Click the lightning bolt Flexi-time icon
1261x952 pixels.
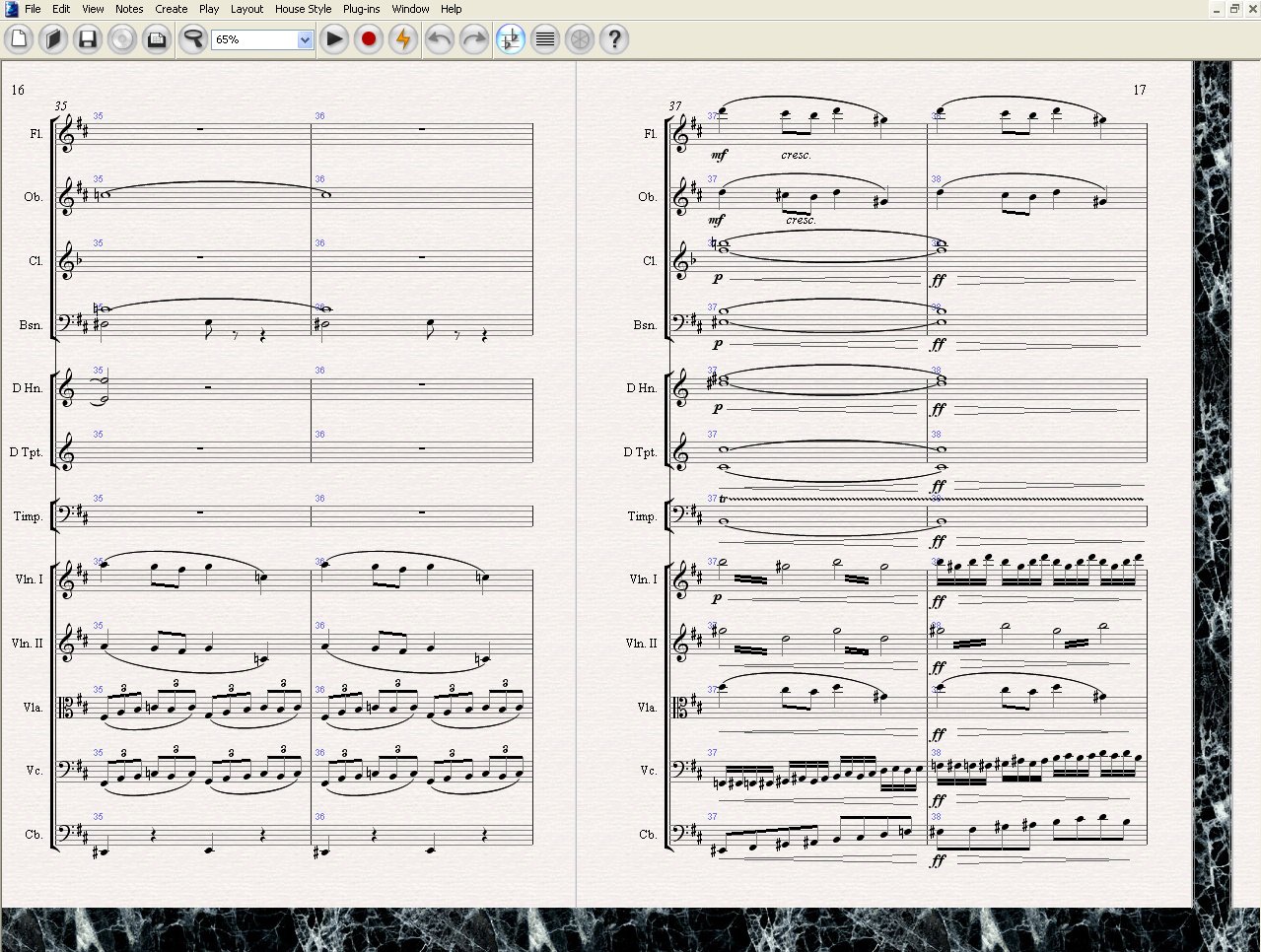click(403, 39)
